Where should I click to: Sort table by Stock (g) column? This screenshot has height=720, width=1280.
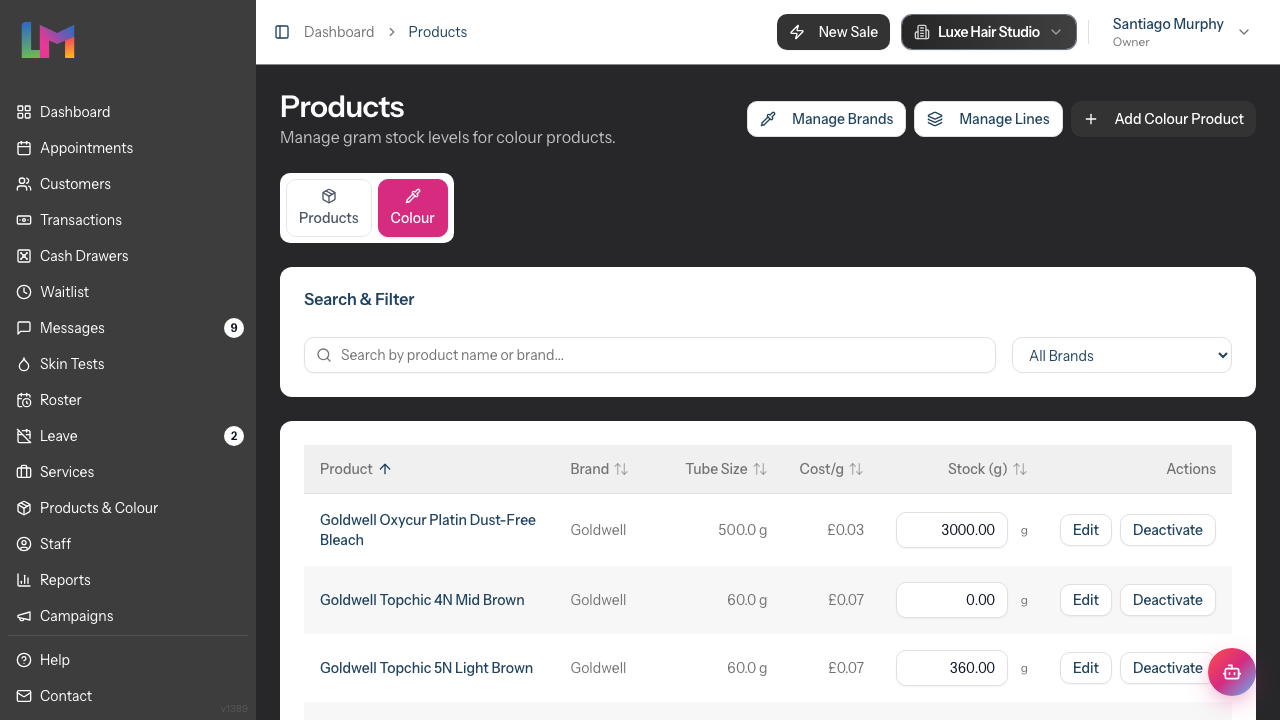pyautogui.click(x=987, y=469)
